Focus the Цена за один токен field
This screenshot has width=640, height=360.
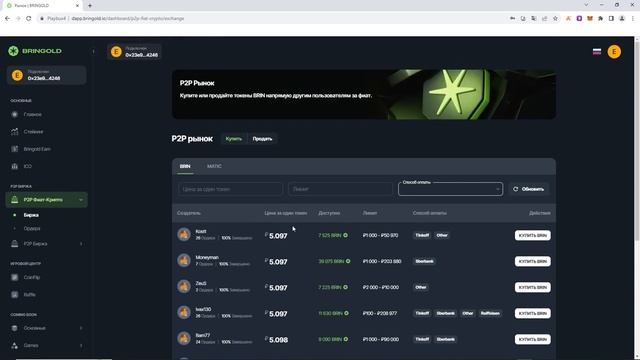pos(230,189)
